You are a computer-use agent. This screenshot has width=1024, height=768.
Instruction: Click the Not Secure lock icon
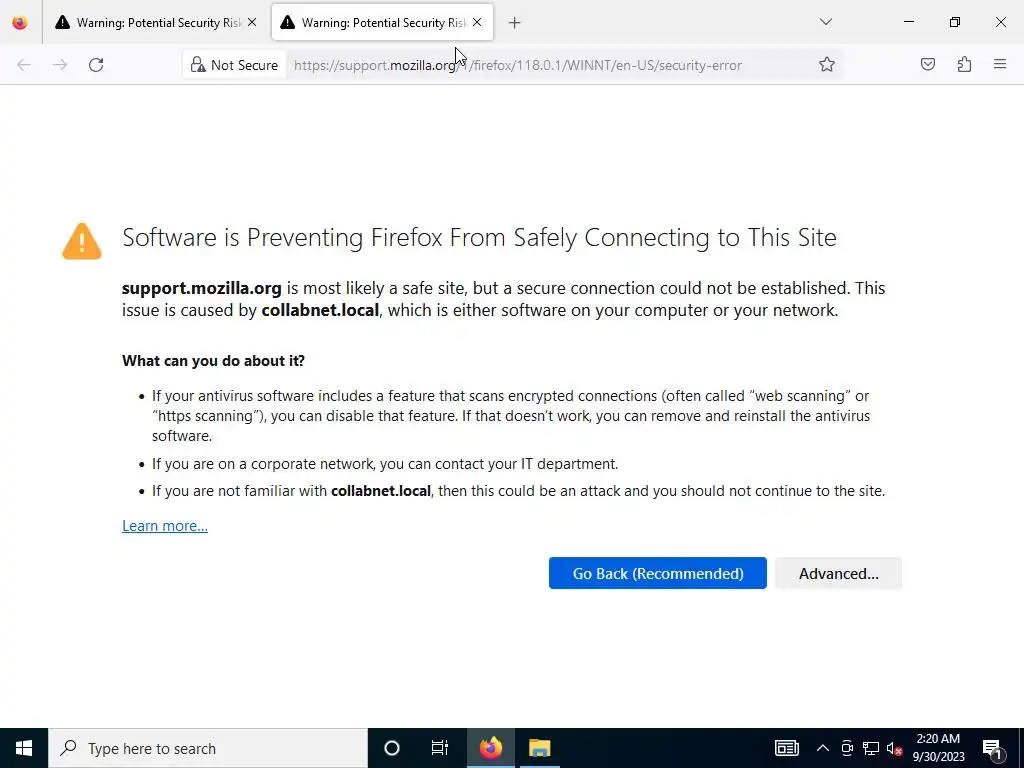coord(198,65)
